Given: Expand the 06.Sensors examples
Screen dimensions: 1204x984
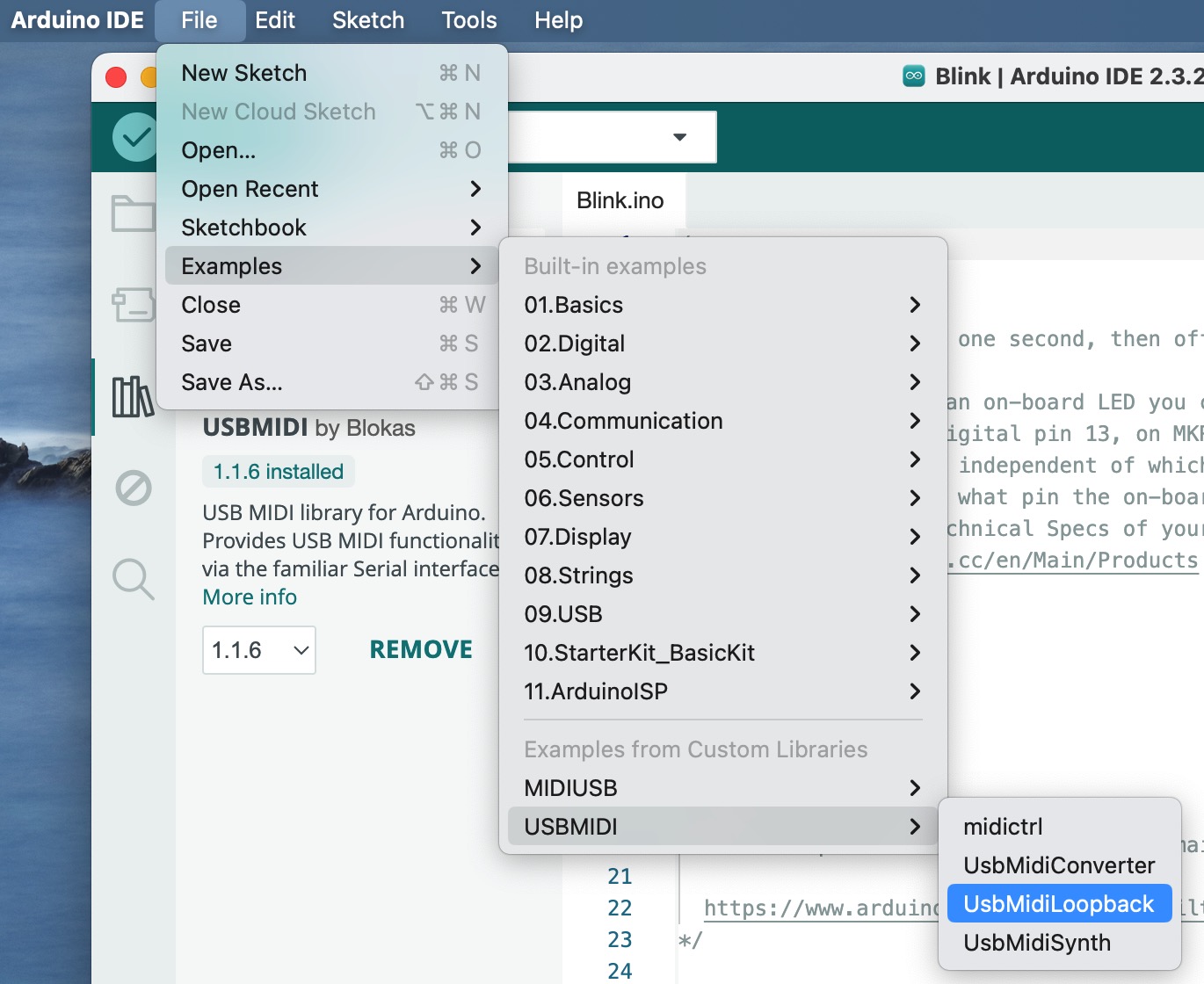Looking at the screenshot, I should [723, 498].
